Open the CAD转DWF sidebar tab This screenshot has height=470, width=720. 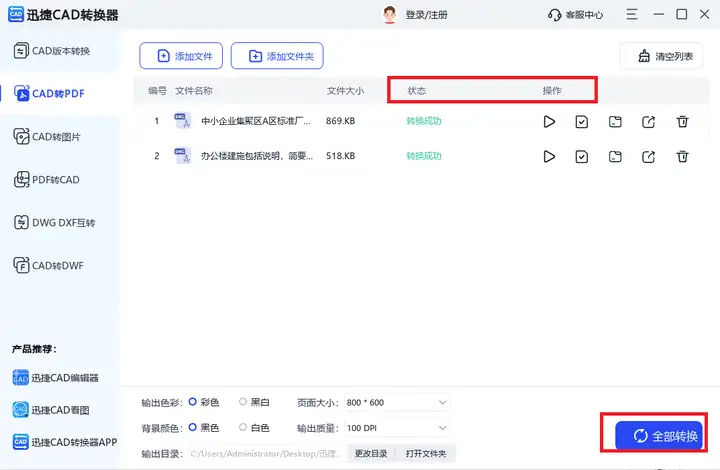pyautogui.click(x=60, y=265)
